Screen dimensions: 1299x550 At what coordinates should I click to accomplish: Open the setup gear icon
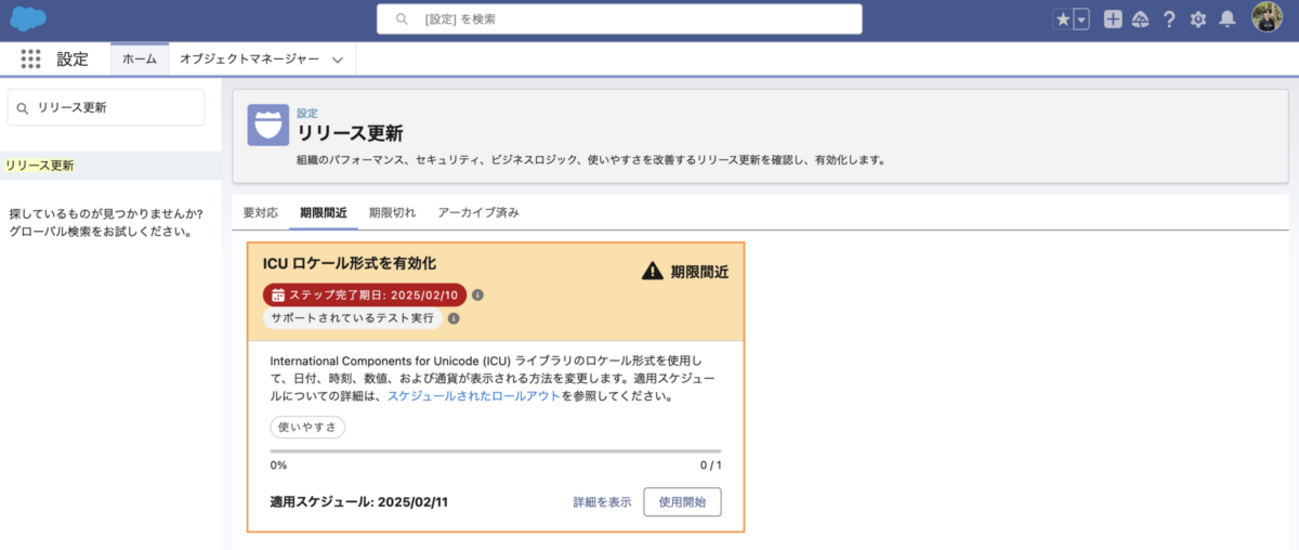point(1198,19)
